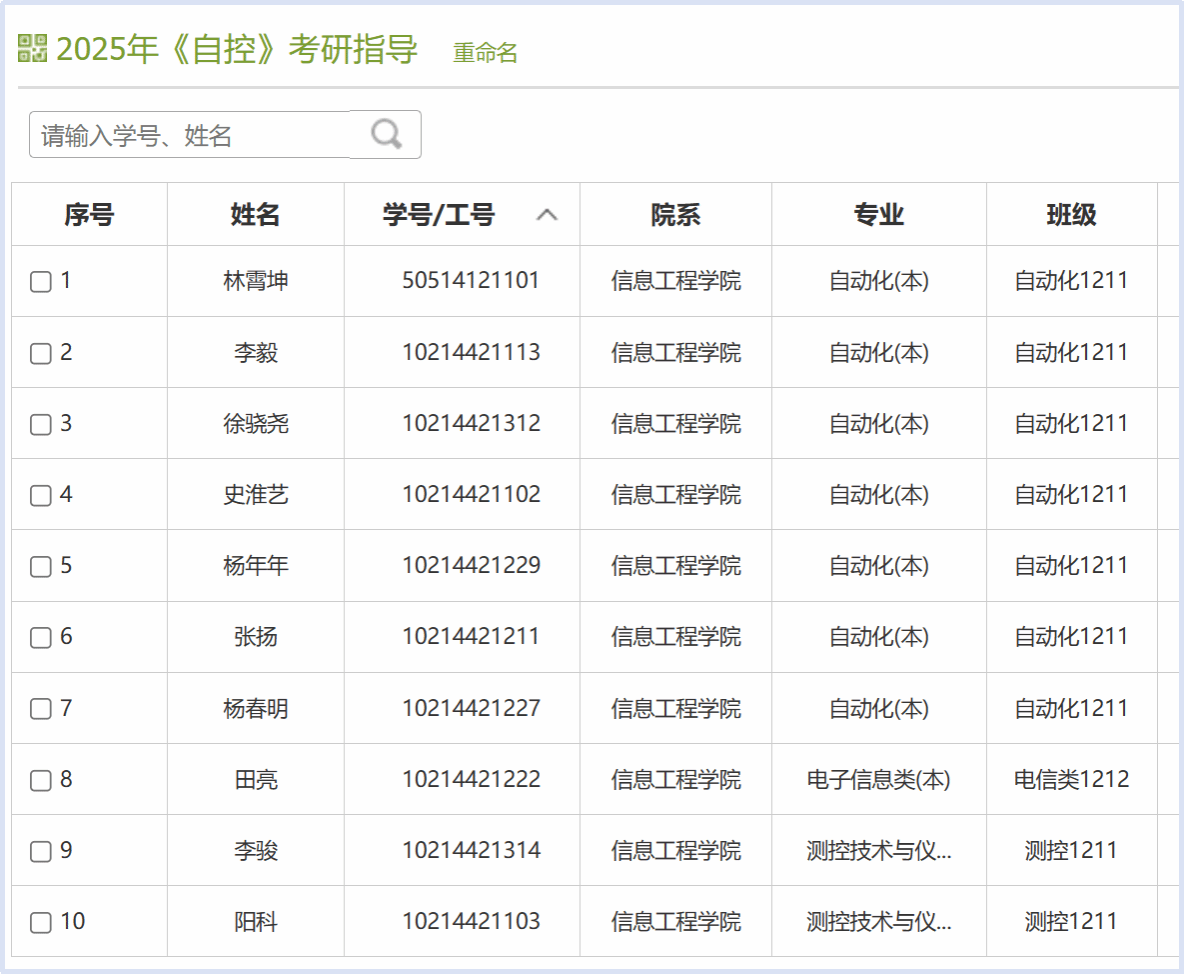The height and width of the screenshot is (979, 1184).
Task: Click the 班级 column header
Action: coord(1071,214)
